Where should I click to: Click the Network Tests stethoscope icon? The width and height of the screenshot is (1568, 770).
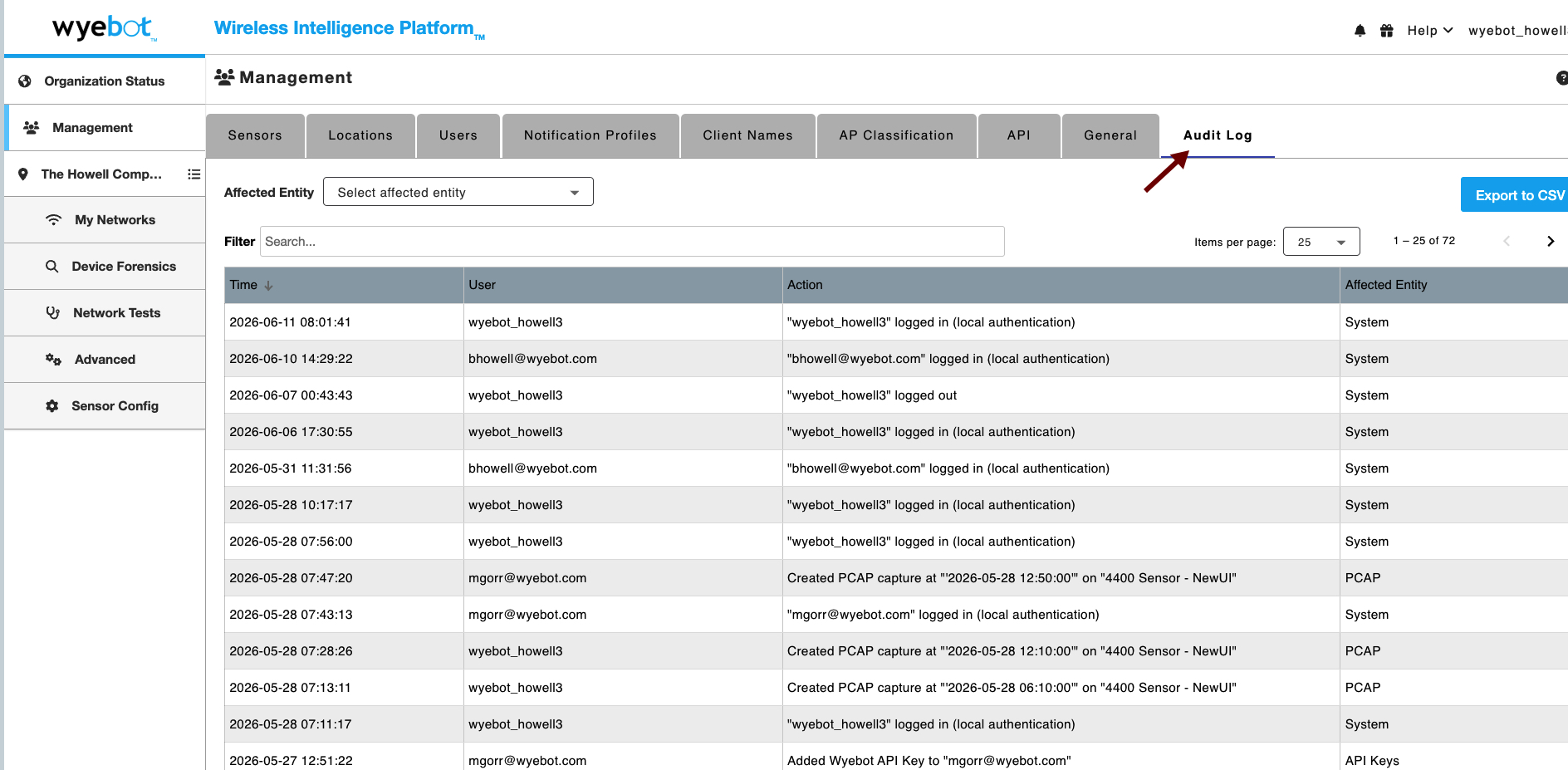point(53,313)
